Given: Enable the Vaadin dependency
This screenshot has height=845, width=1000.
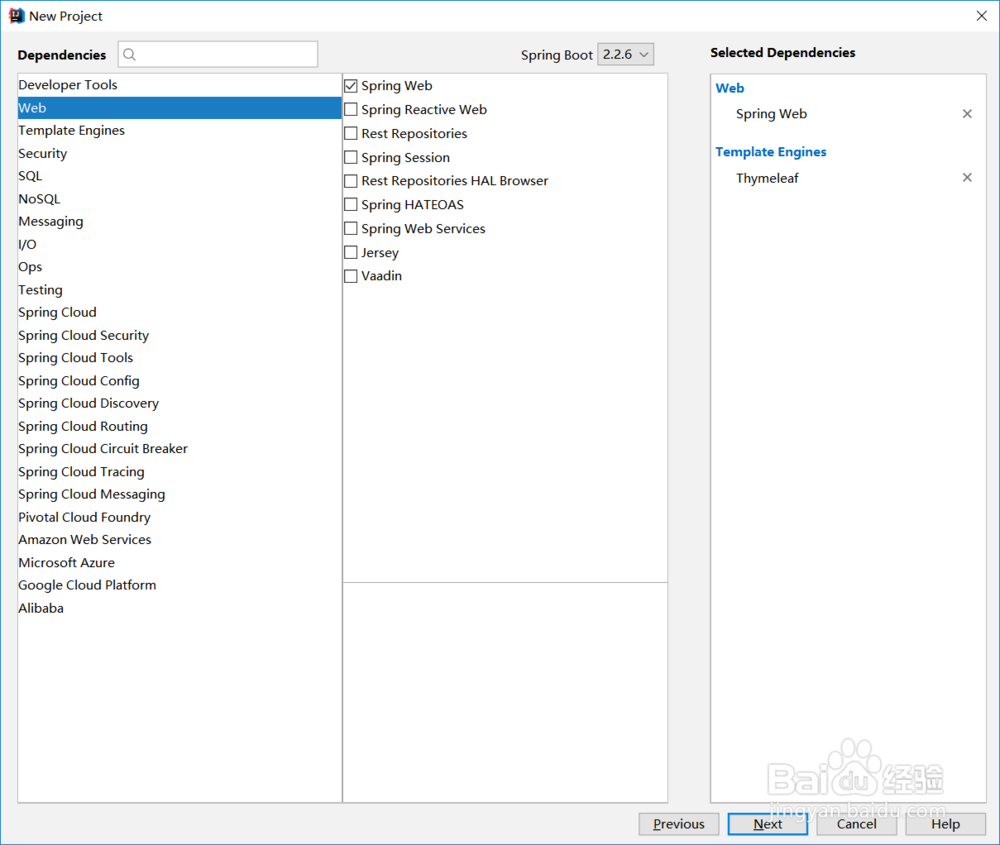Looking at the screenshot, I should point(351,276).
